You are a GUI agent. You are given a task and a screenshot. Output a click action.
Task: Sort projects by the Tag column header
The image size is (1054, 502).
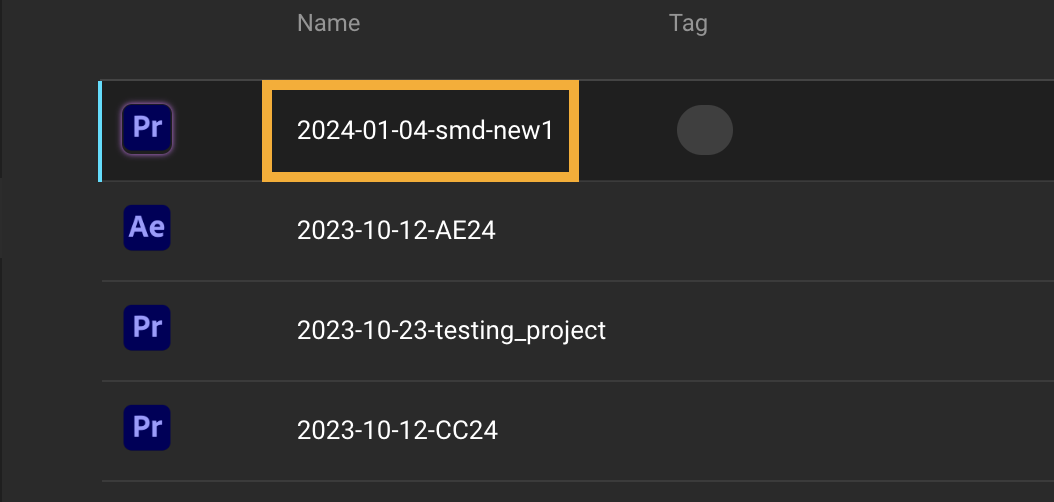[688, 23]
